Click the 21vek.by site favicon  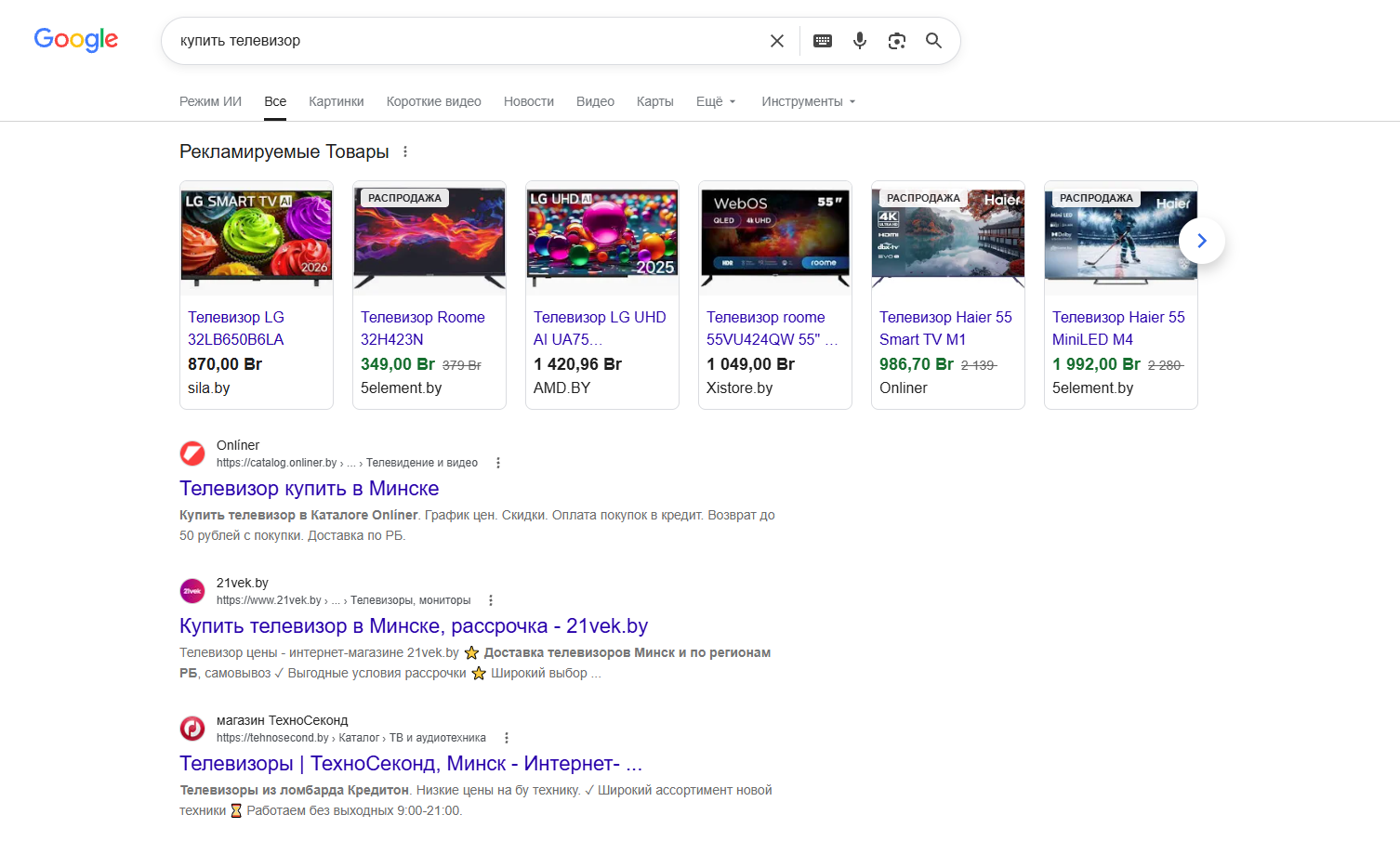192,591
